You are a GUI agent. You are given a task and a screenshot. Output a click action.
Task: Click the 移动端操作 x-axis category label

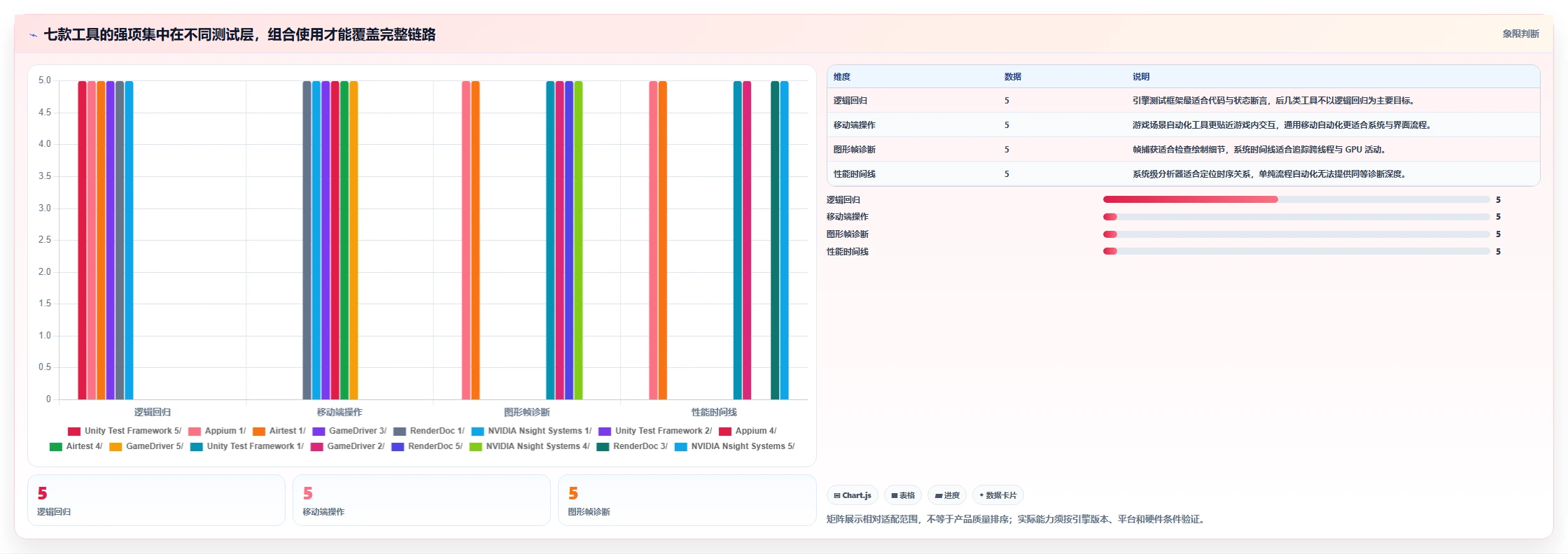(339, 412)
